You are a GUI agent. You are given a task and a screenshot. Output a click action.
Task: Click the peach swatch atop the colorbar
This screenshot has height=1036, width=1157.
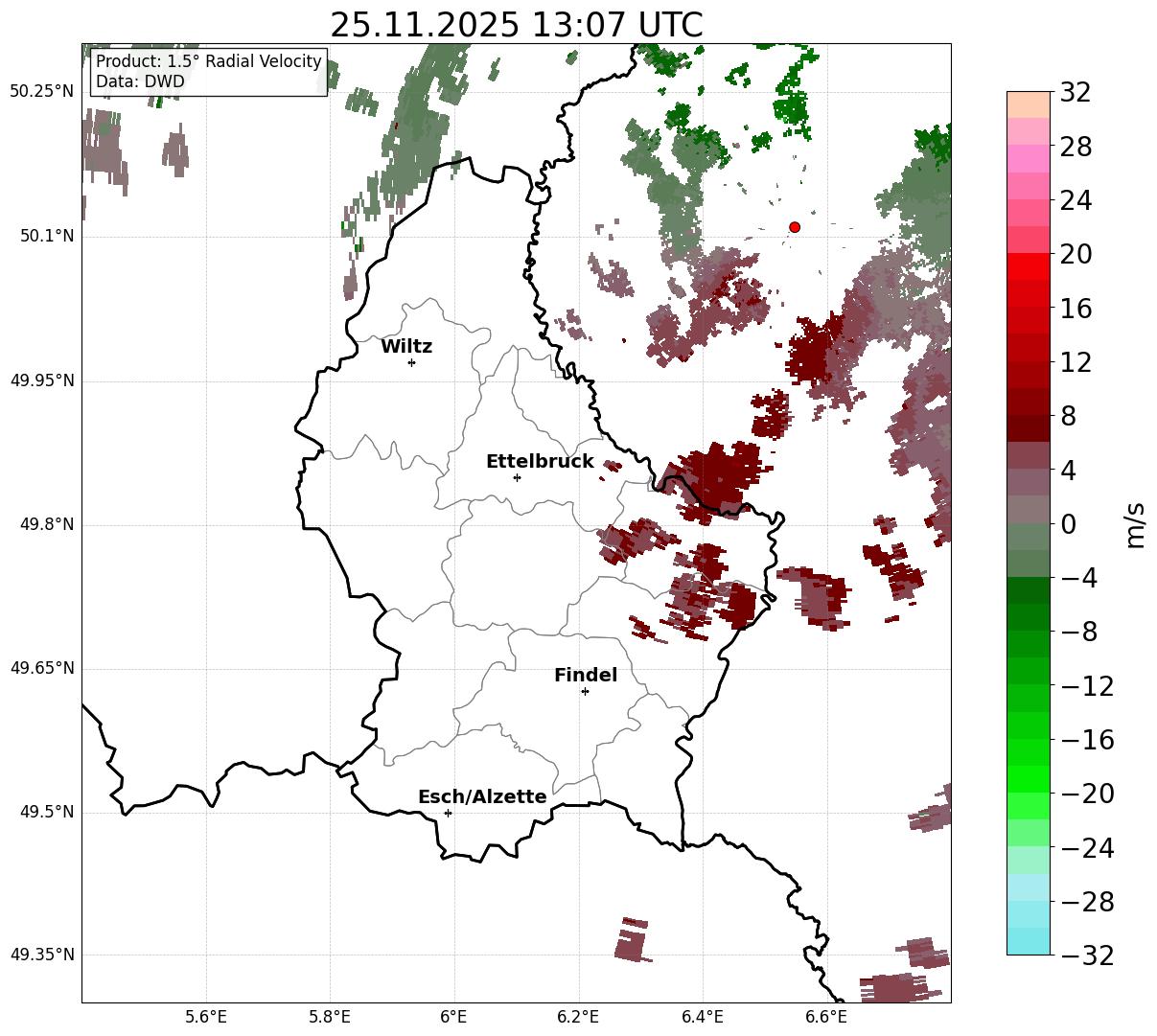[1029, 104]
